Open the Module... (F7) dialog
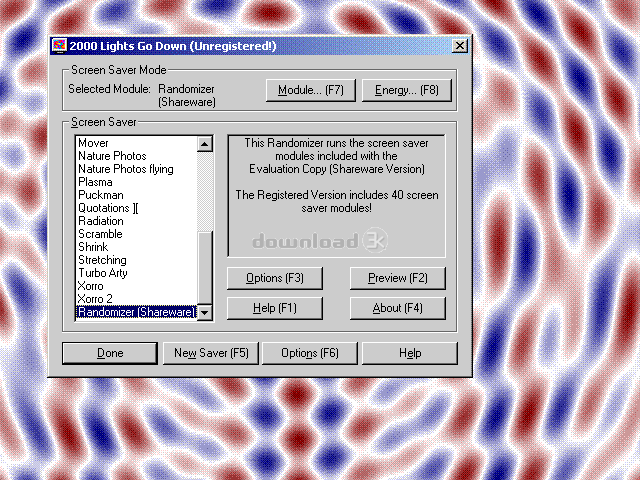640x480 pixels. click(x=311, y=90)
